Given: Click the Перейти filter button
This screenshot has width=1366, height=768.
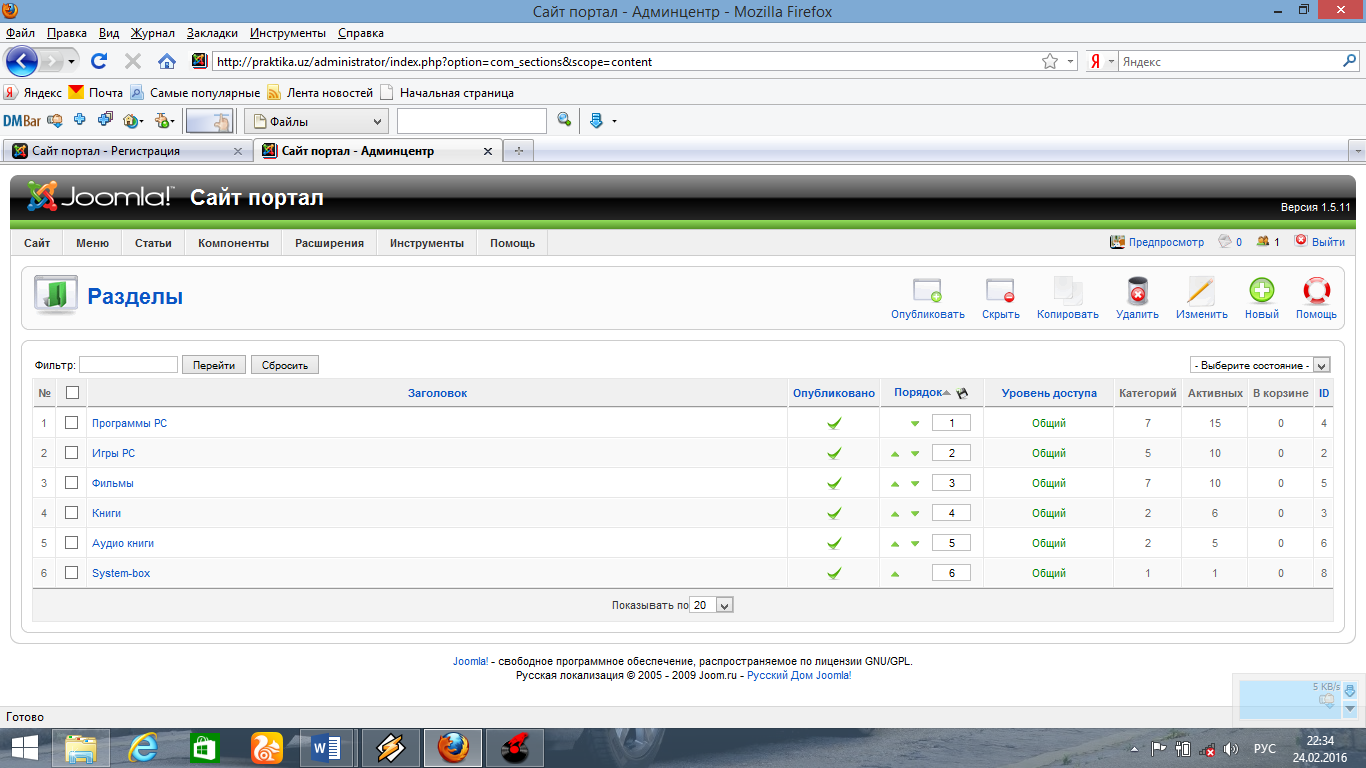Looking at the screenshot, I should tap(214, 365).
